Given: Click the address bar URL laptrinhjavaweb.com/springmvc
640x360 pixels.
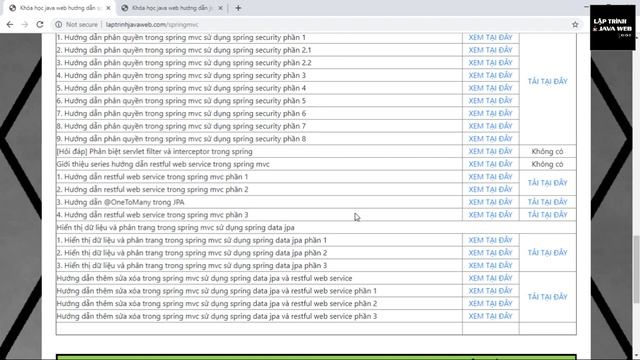Looking at the screenshot, I should tap(152, 24).
